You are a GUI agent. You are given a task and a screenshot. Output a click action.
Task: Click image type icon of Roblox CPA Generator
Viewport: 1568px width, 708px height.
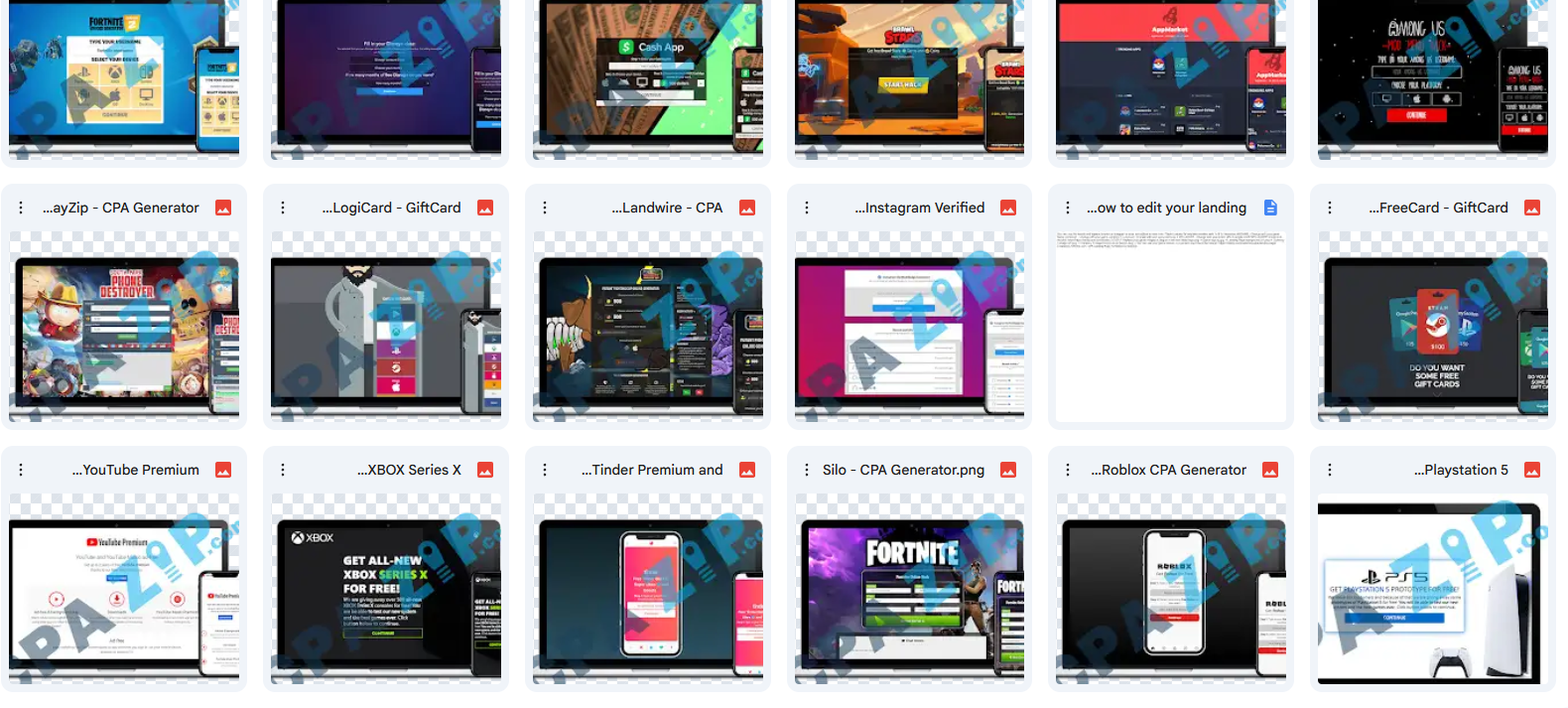pyautogui.click(x=1270, y=470)
